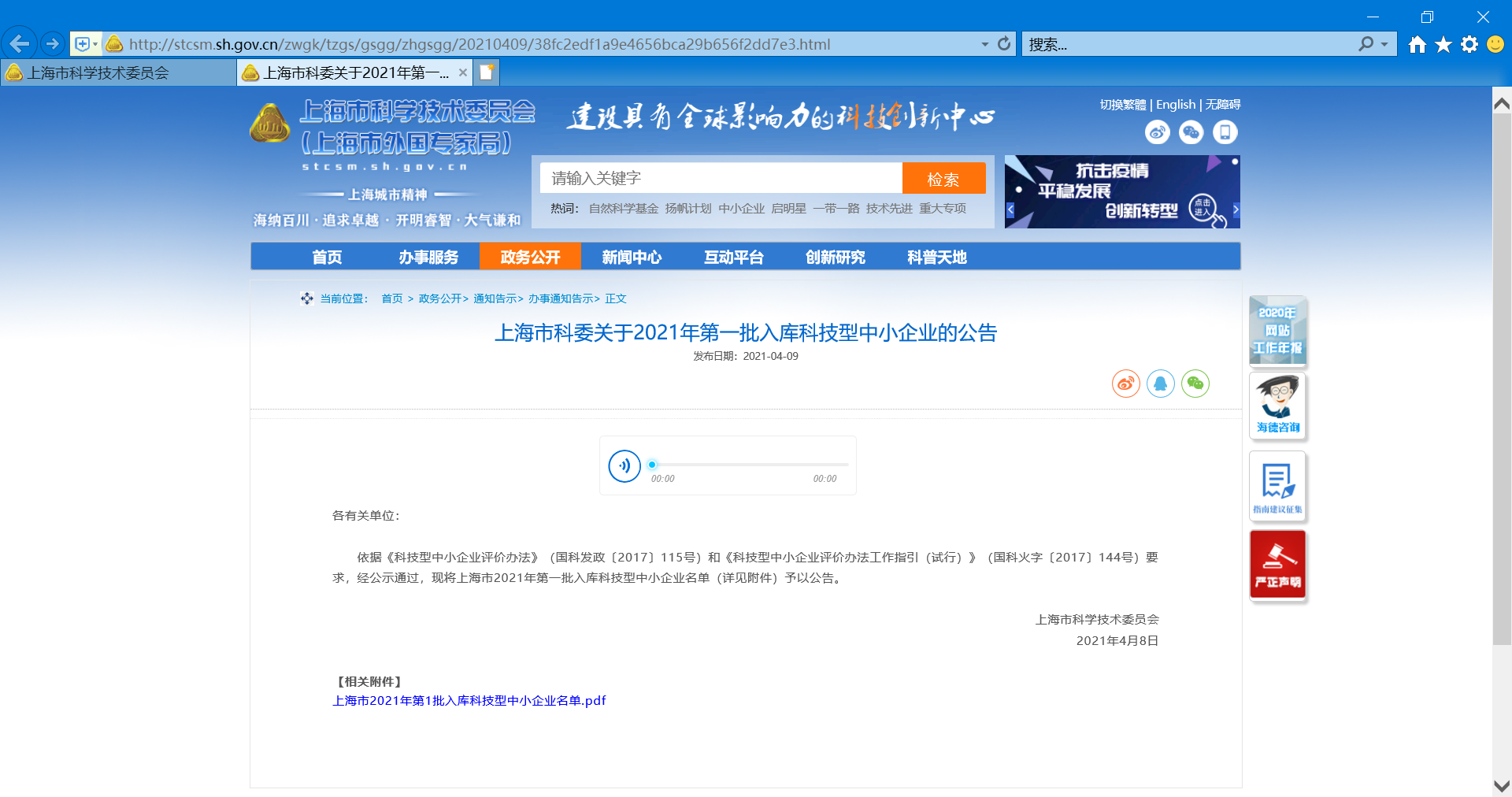1512x797 pixels.
Task: Open 严正声明 red sidebar icon
Action: click(1277, 565)
